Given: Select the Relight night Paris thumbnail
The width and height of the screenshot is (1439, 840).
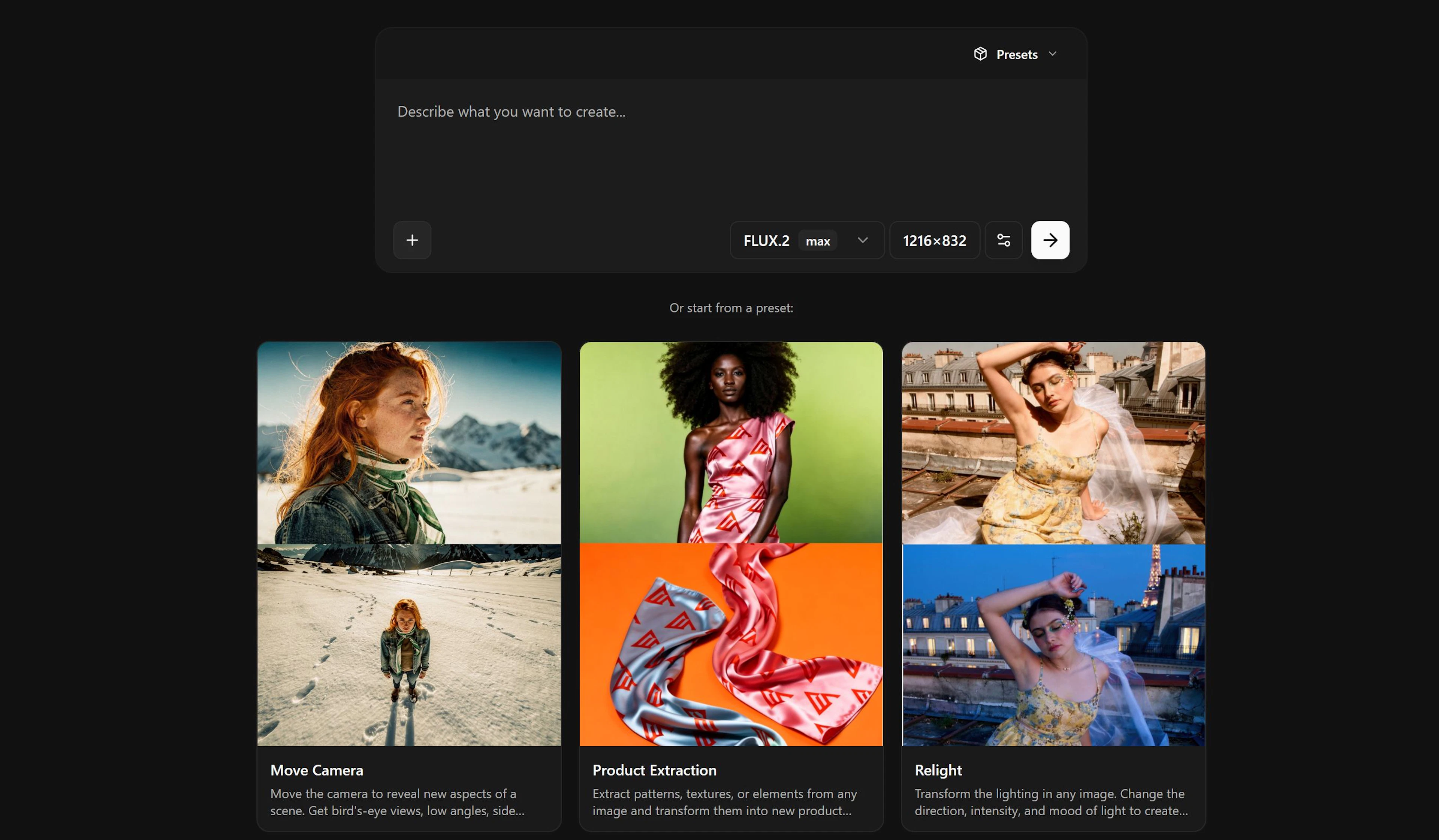Looking at the screenshot, I should [x=1053, y=645].
